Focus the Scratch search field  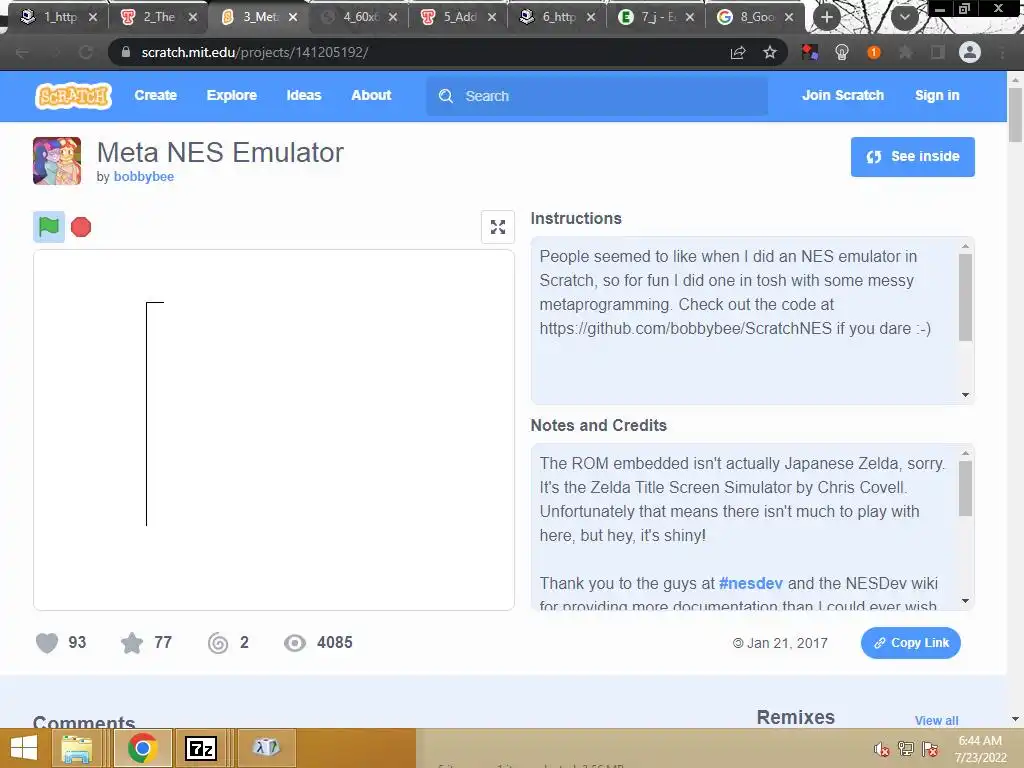[x=597, y=96]
